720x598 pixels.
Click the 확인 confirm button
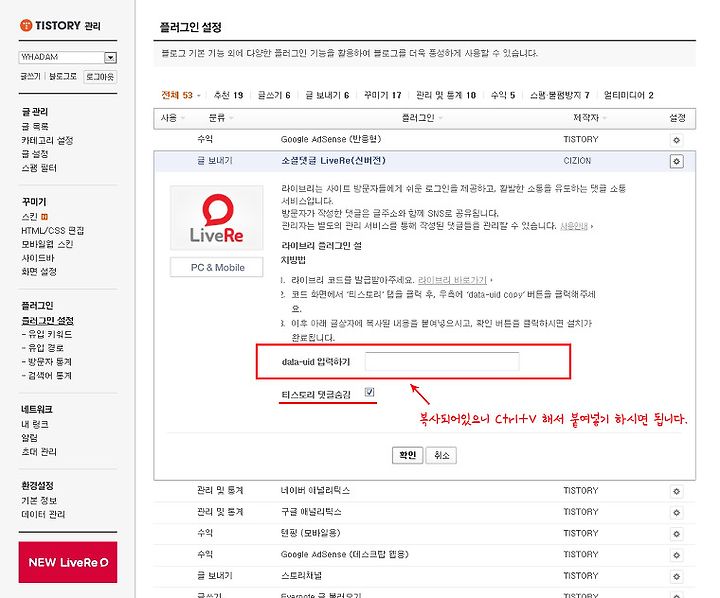pyautogui.click(x=407, y=455)
